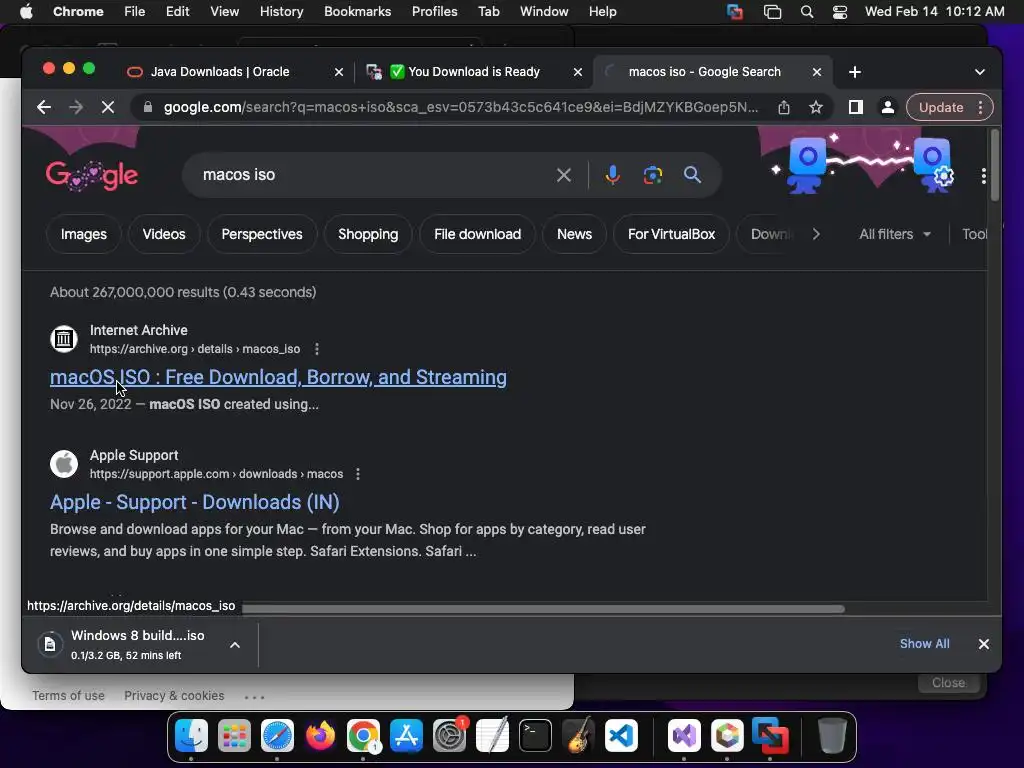Click the magnifier search button
The height and width of the screenshot is (768, 1024).
pos(692,175)
